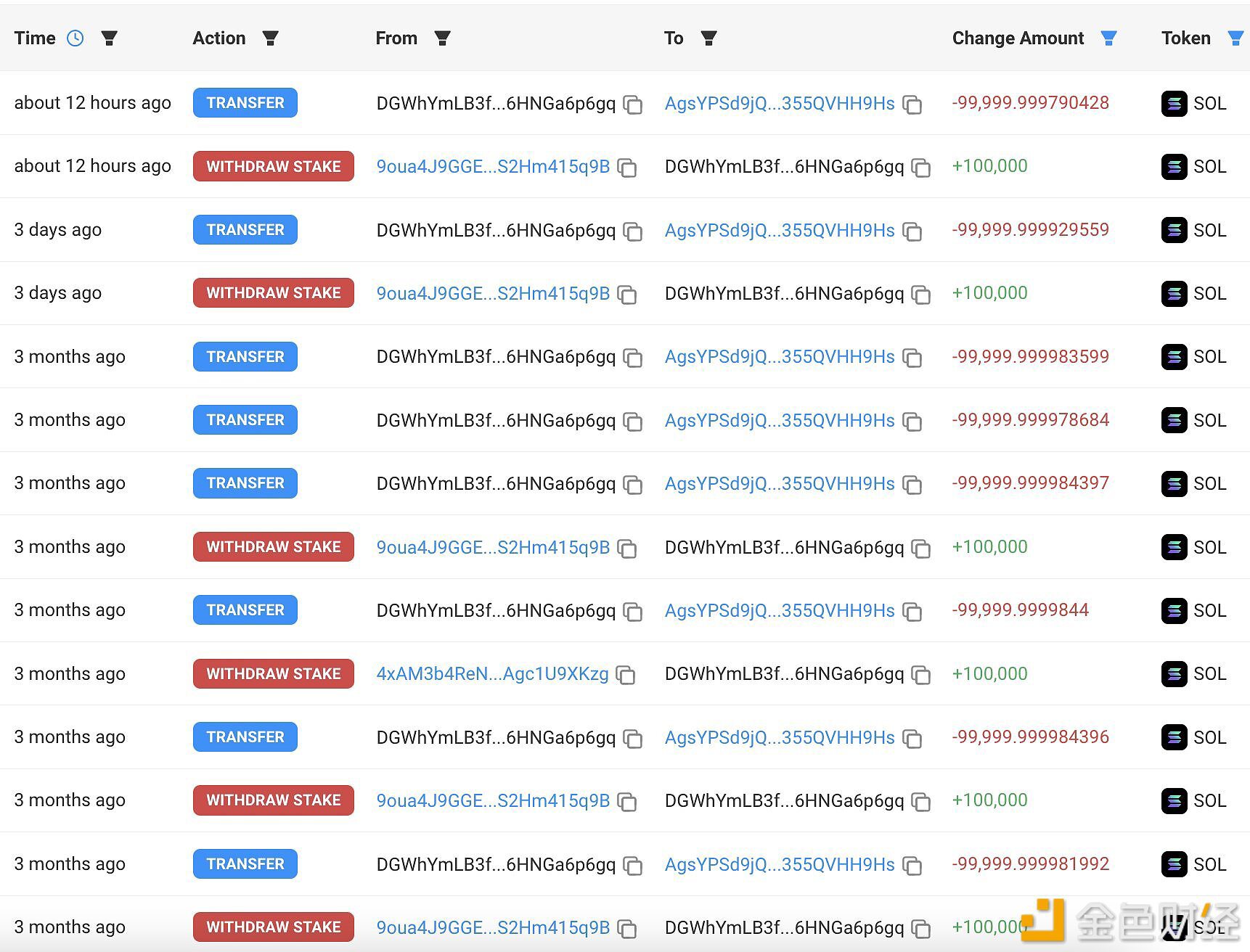Open the From column filter
The width and height of the screenshot is (1250, 952).
tap(442, 38)
